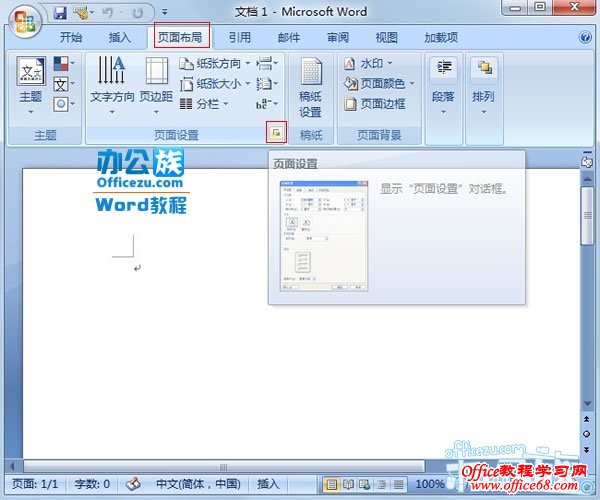This screenshot has height=500, width=600.
Task: Launch 页面设置 dialog launcher arrow
Action: [276, 133]
